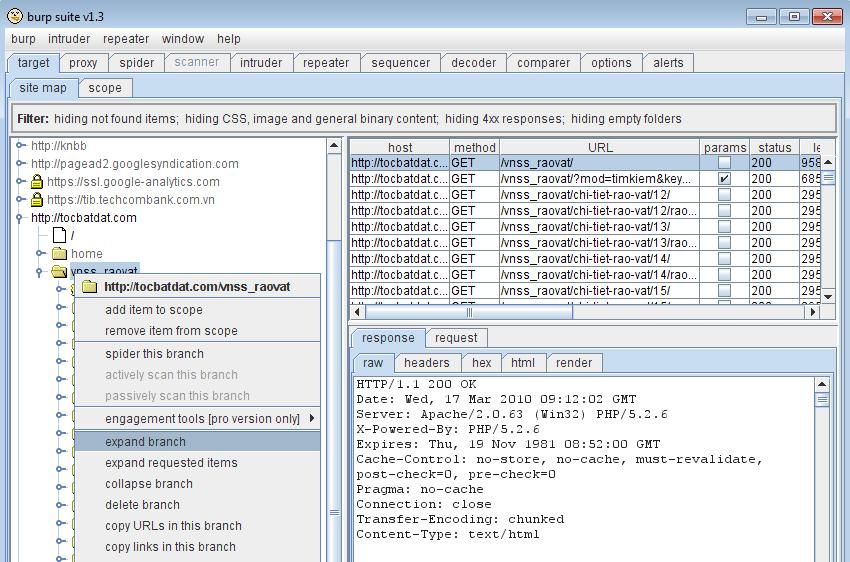Select 'spider this branch' option
This screenshot has height=562, width=850.
point(154,354)
